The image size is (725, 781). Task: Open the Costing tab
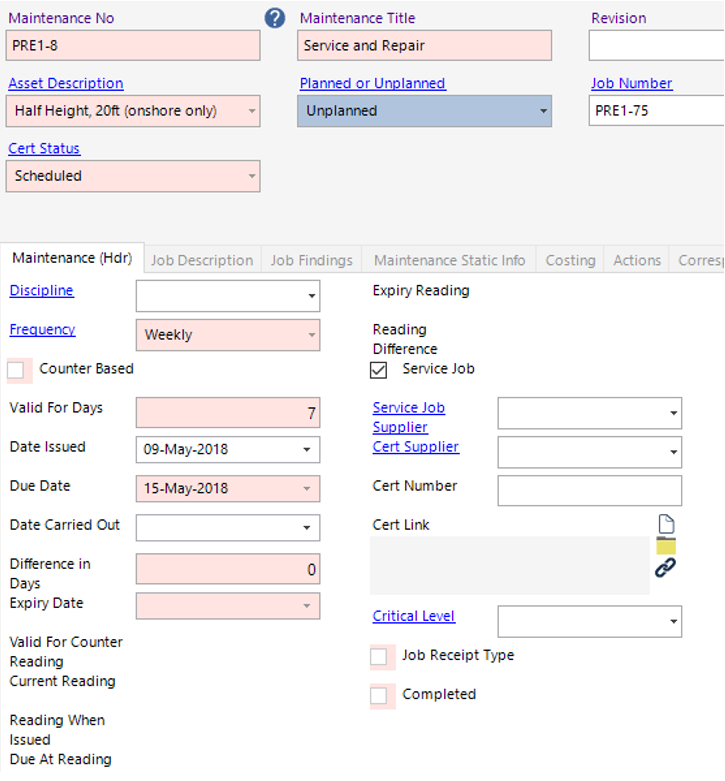570,260
